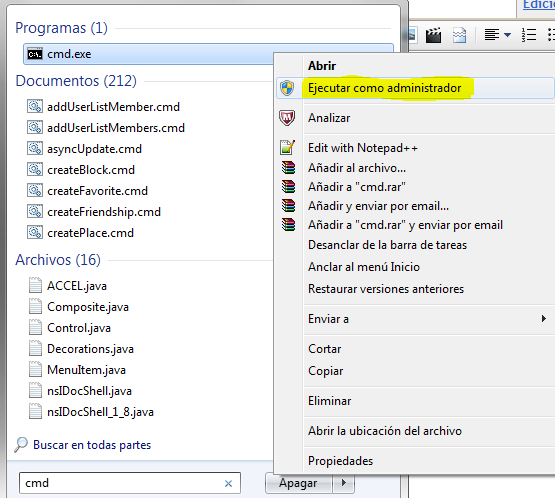The height and width of the screenshot is (498, 555).
Task: Click the file icon of createFriendship.cmd
Action: point(35,211)
